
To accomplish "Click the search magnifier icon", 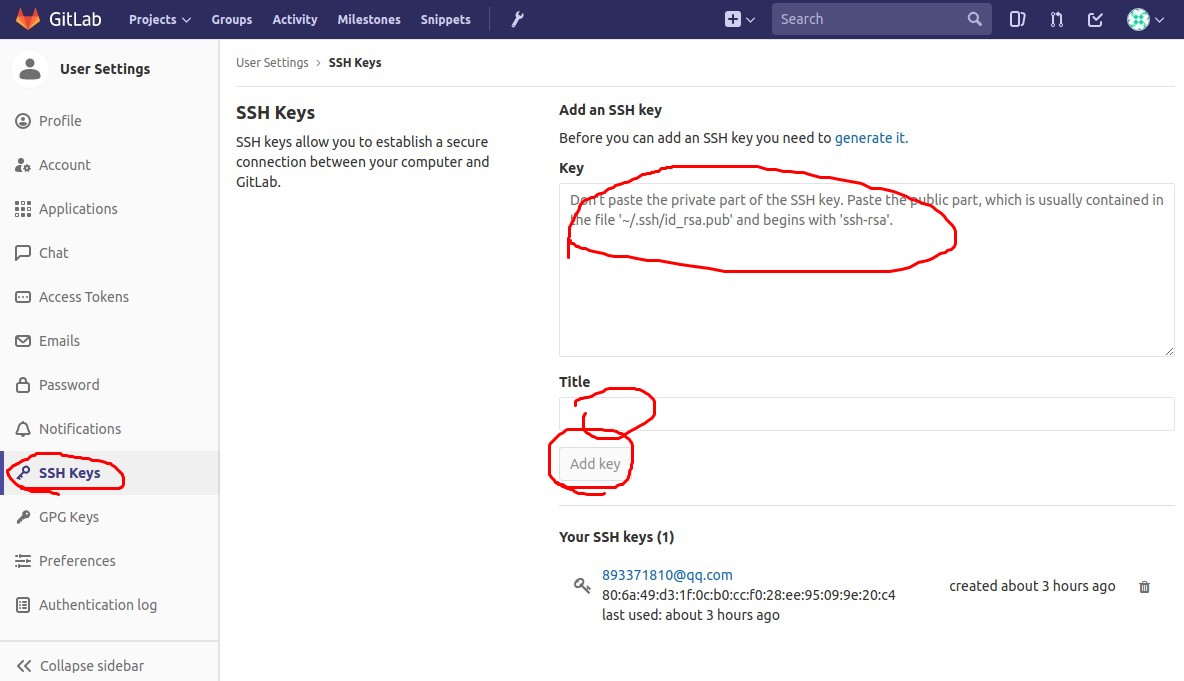I will (x=974, y=19).
